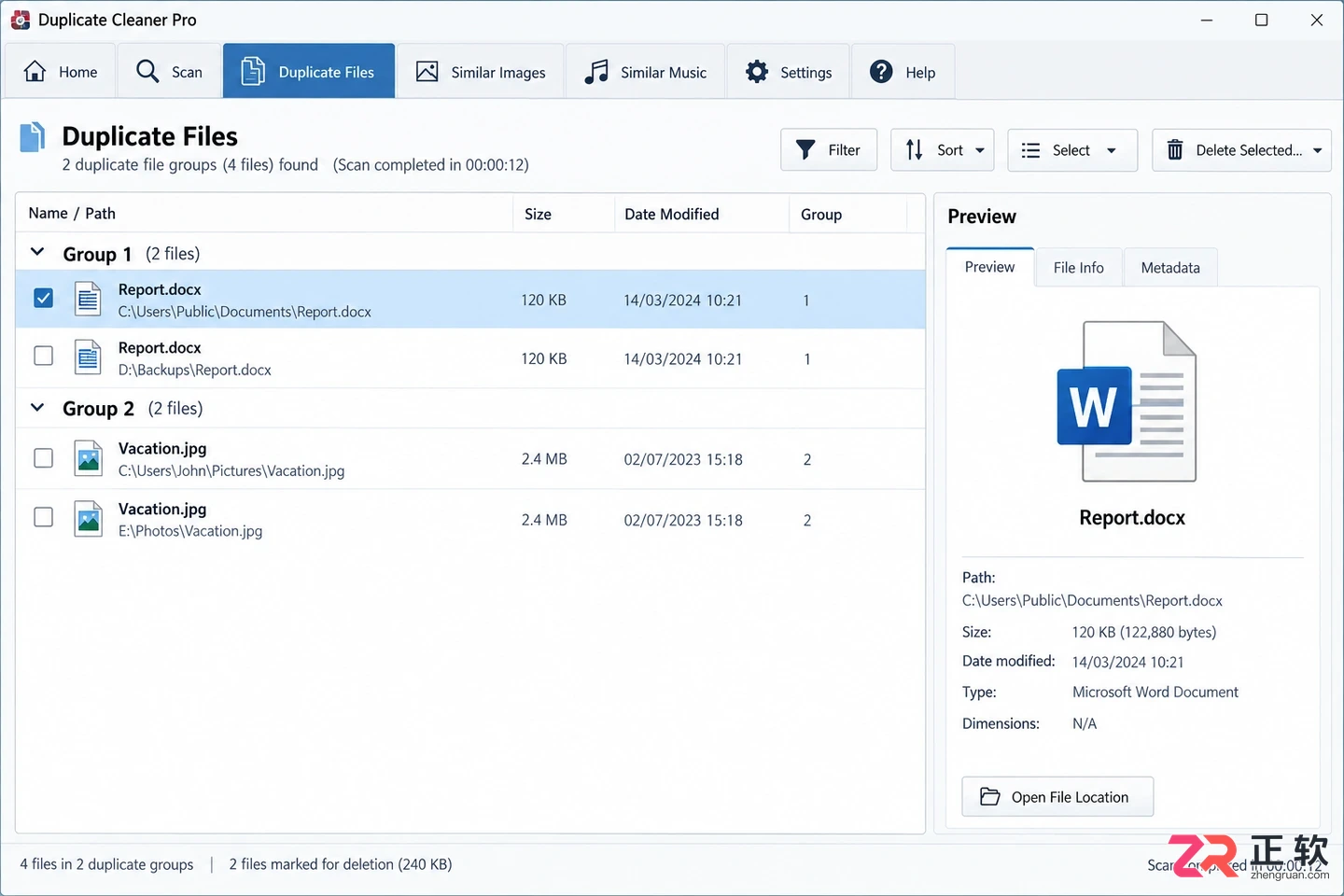The image size is (1344, 896).
Task: Open the Sort dropdown
Action: [943, 149]
